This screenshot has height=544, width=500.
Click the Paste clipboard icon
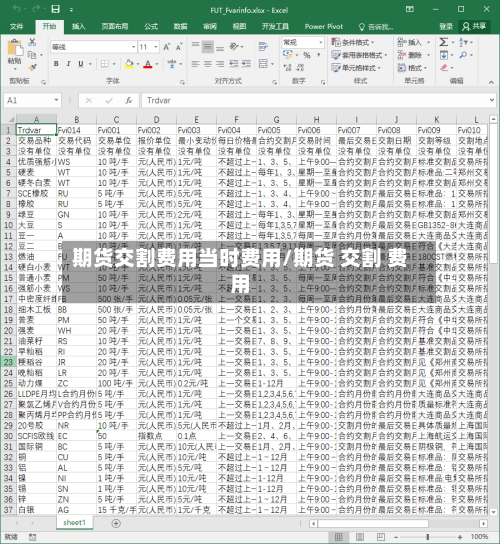pos(15,48)
